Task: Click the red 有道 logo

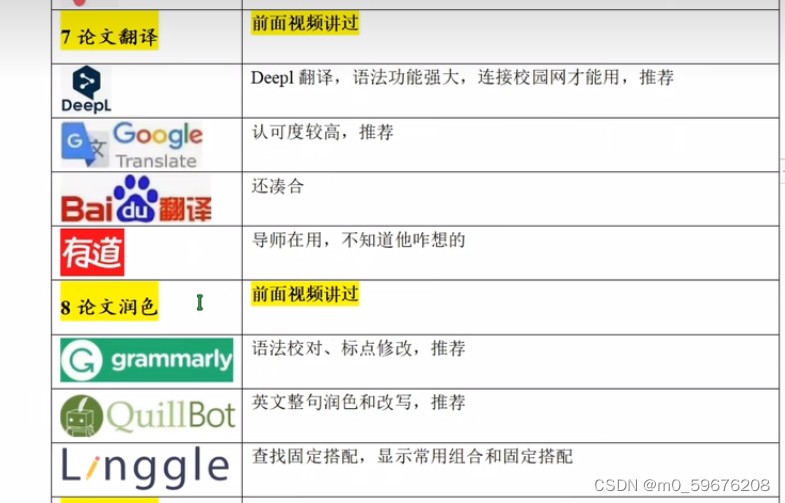Action: [92, 253]
